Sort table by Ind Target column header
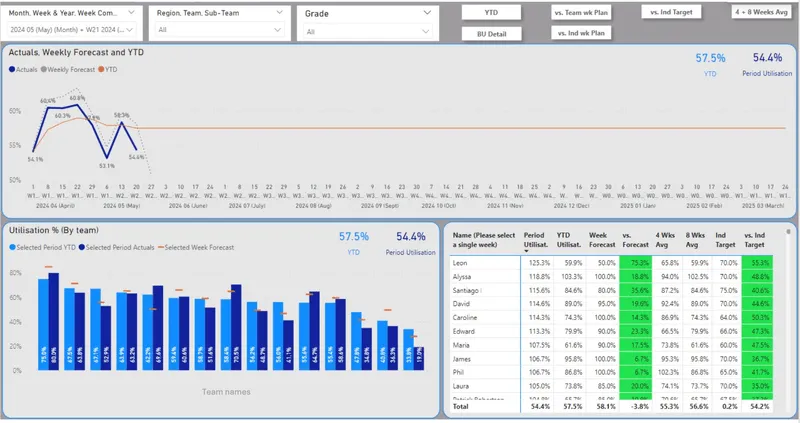This screenshot has height=423, width=800. coord(725,240)
